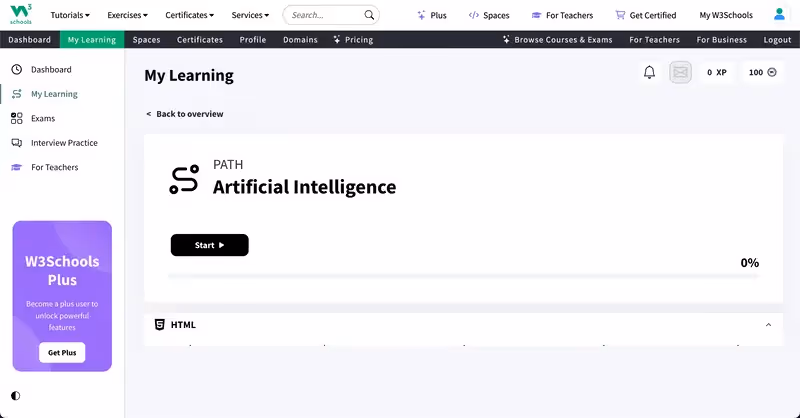
Task: Go Back to overview
Action: click(185, 114)
